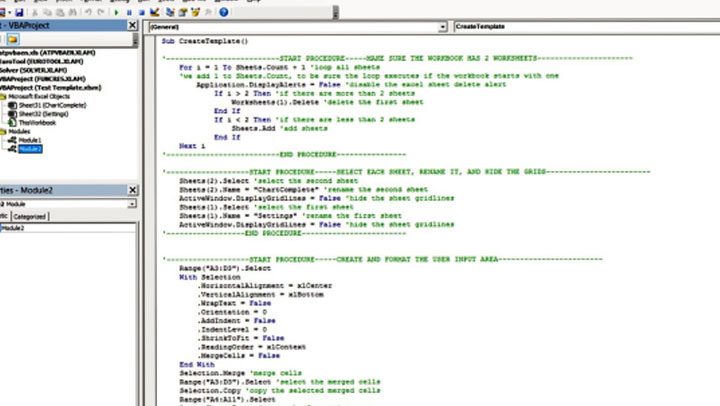Select Module2 in the Modules folder

point(31,148)
